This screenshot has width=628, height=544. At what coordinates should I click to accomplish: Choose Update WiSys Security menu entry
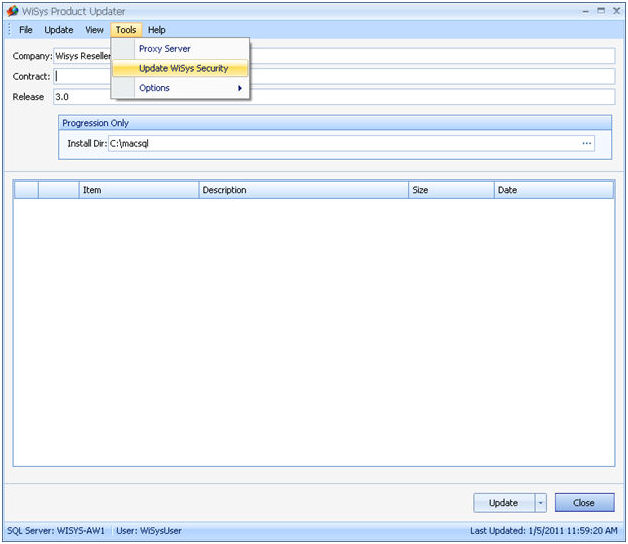183,69
